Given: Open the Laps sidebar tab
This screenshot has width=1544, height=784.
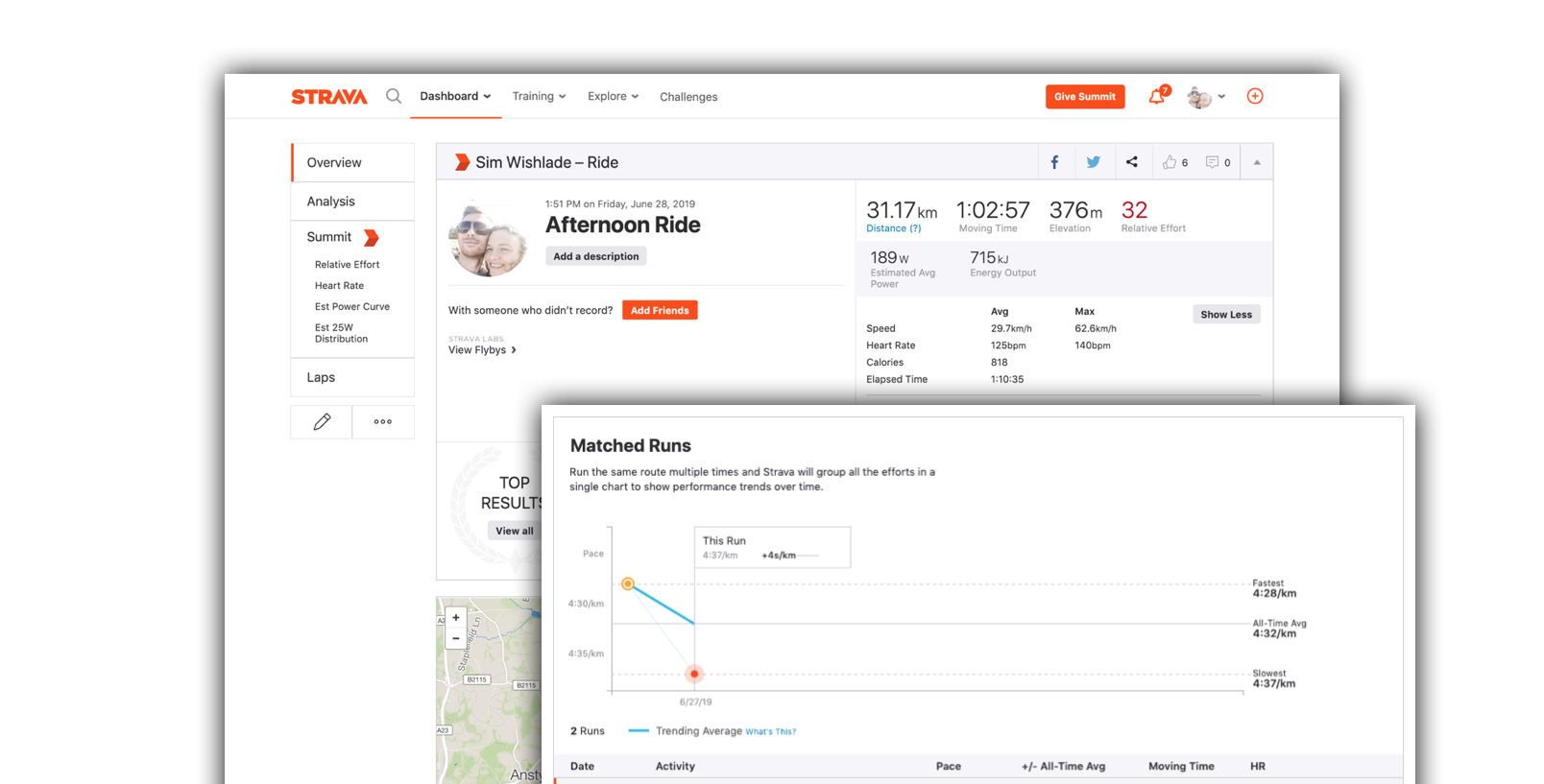Looking at the screenshot, I should [x=353, y=377].
